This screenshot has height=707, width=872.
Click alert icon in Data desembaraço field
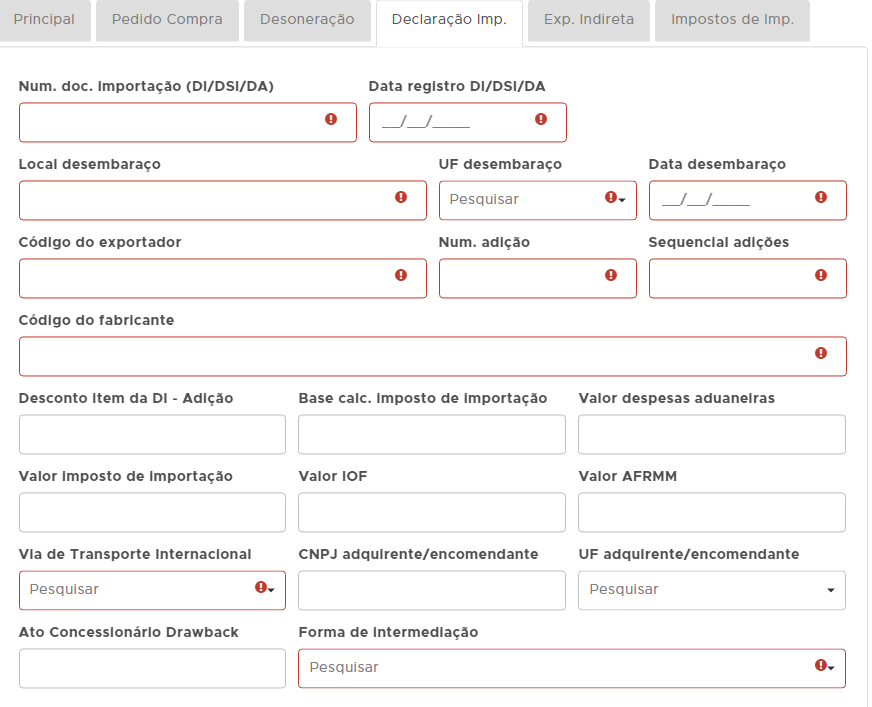821,197
